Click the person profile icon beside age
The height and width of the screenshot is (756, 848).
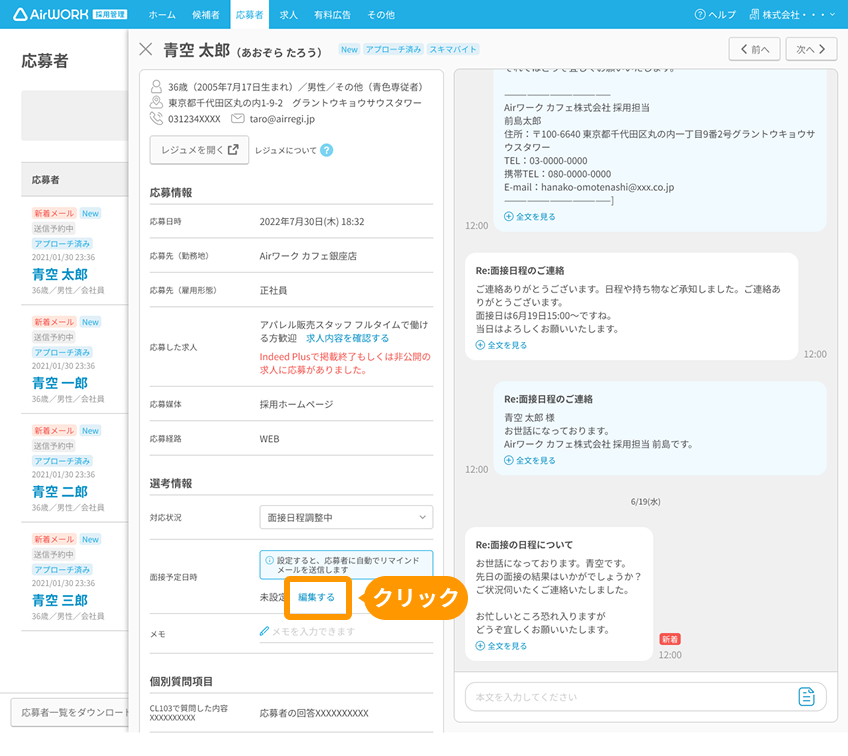[x=156, y=87]
